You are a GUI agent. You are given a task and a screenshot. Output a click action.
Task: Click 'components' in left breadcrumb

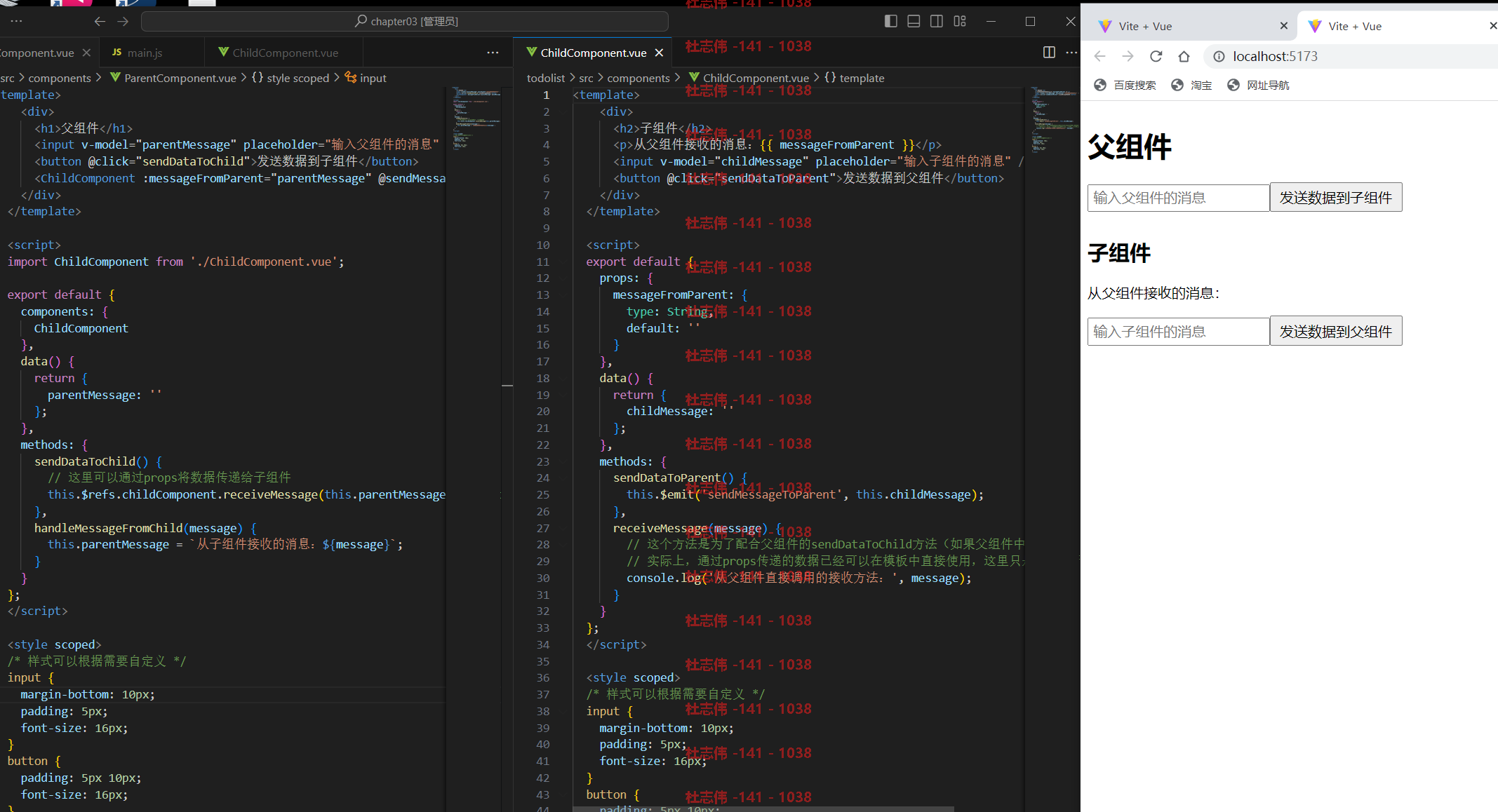tap(60, 78)
